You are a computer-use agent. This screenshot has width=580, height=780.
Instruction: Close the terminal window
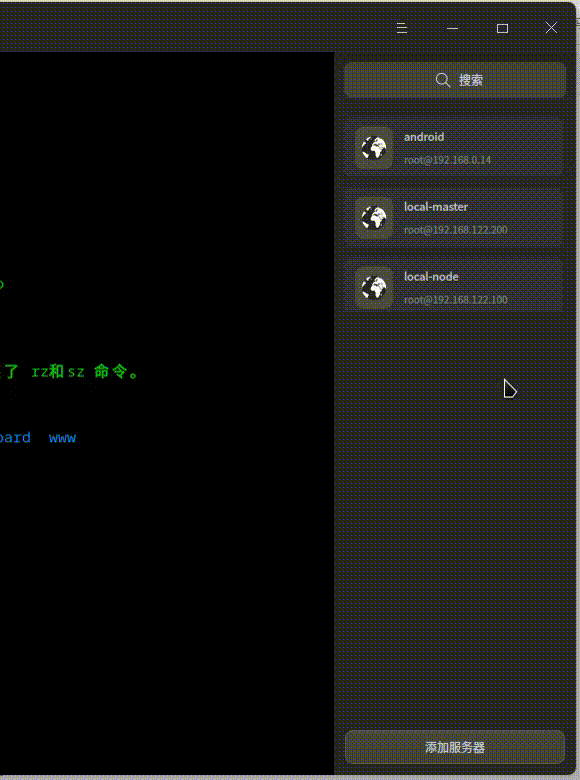tap(551, 28)
